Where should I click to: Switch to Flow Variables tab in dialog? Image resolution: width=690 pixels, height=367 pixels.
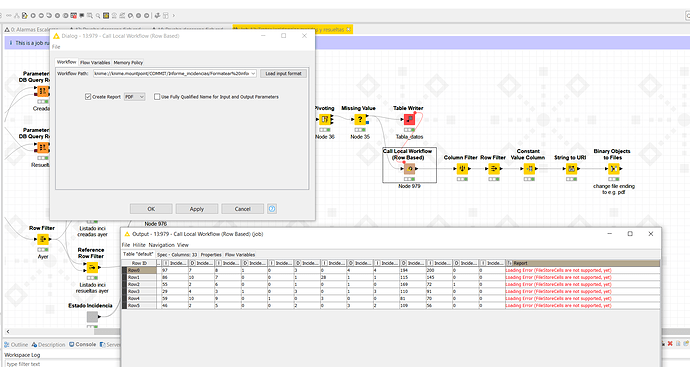click(95, 62)
